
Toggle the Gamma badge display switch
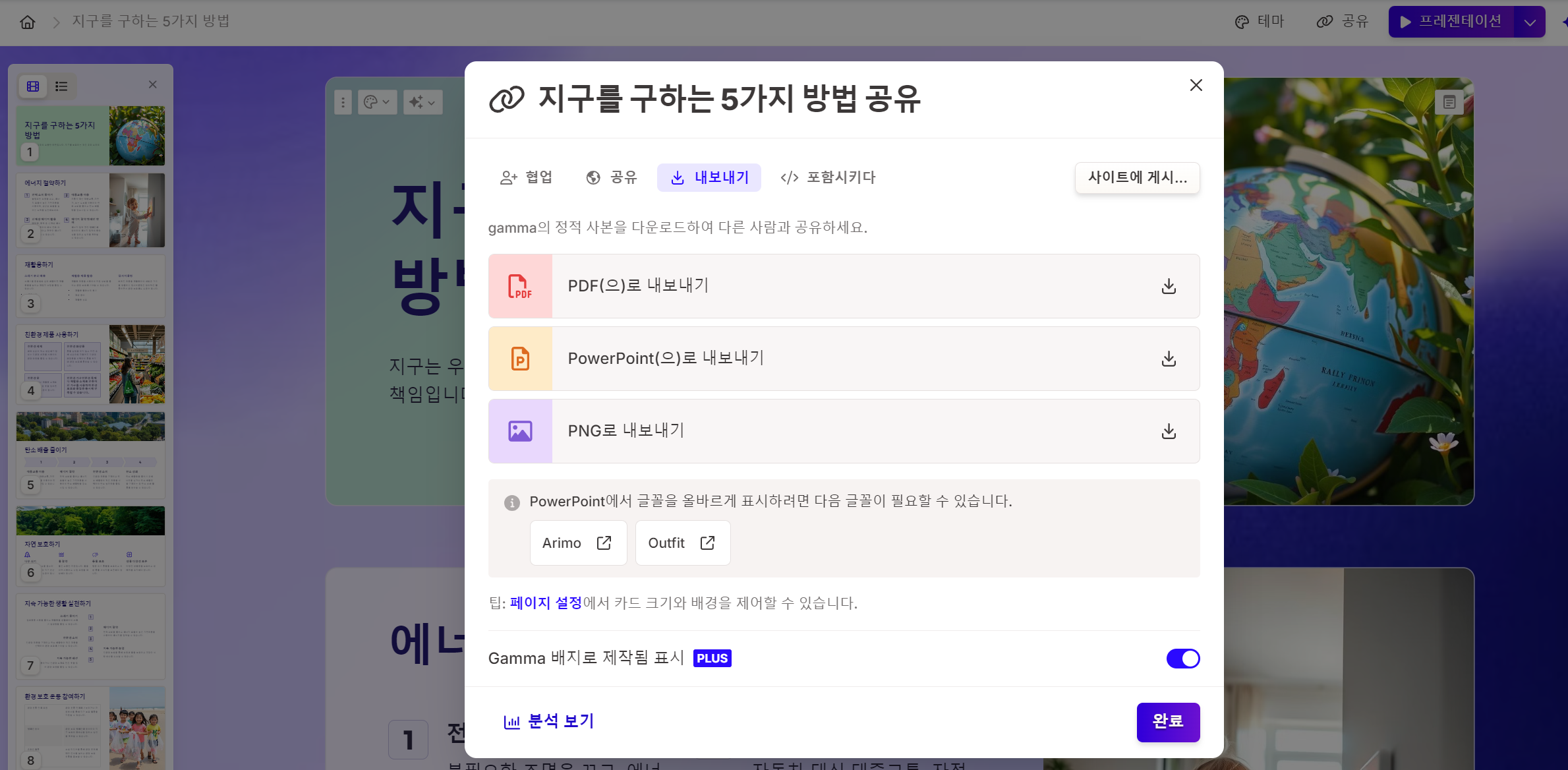click(x=1182, y=658)
